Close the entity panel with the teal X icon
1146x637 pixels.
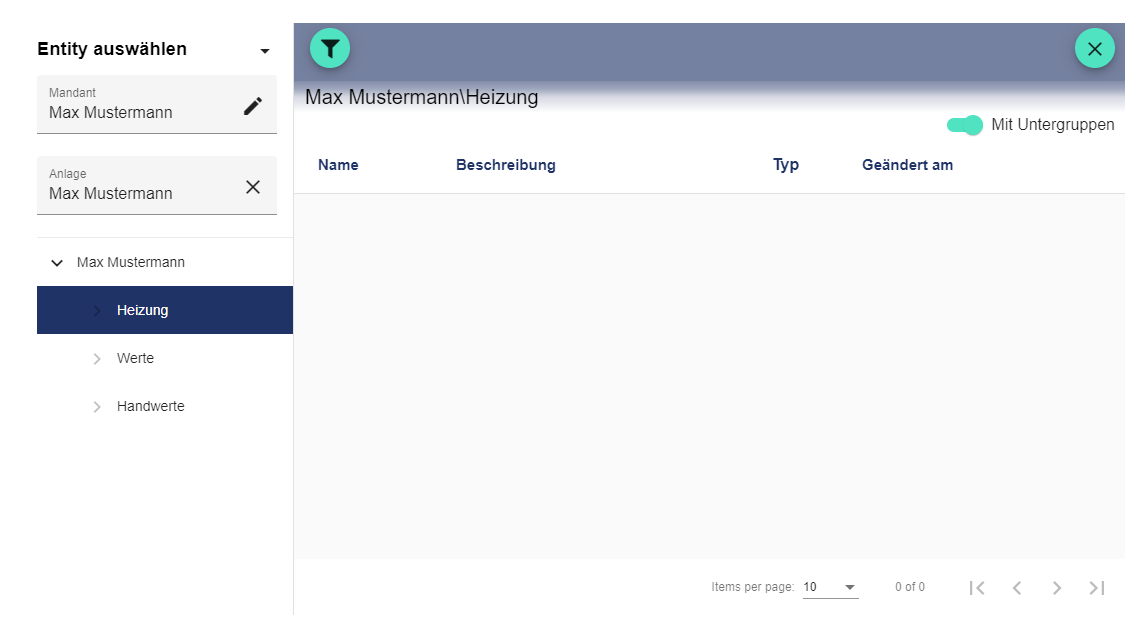(x=1094, y=47)
